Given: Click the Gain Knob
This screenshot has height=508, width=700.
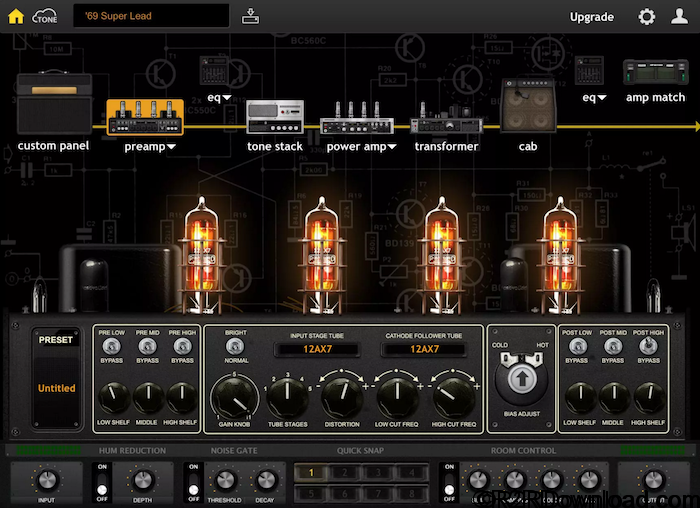Looking at the screenshot, I should 234,397.
